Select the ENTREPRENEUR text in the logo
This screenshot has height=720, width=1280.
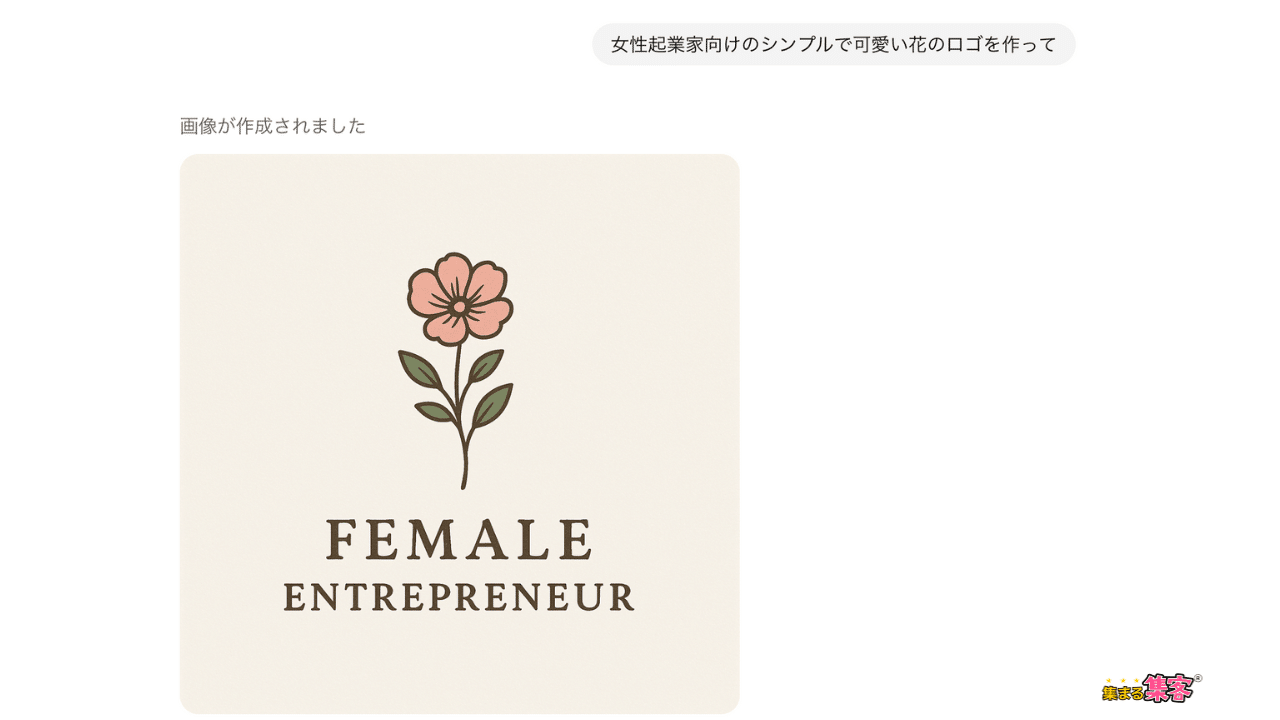pyautogui.click(x=459, y=597)
